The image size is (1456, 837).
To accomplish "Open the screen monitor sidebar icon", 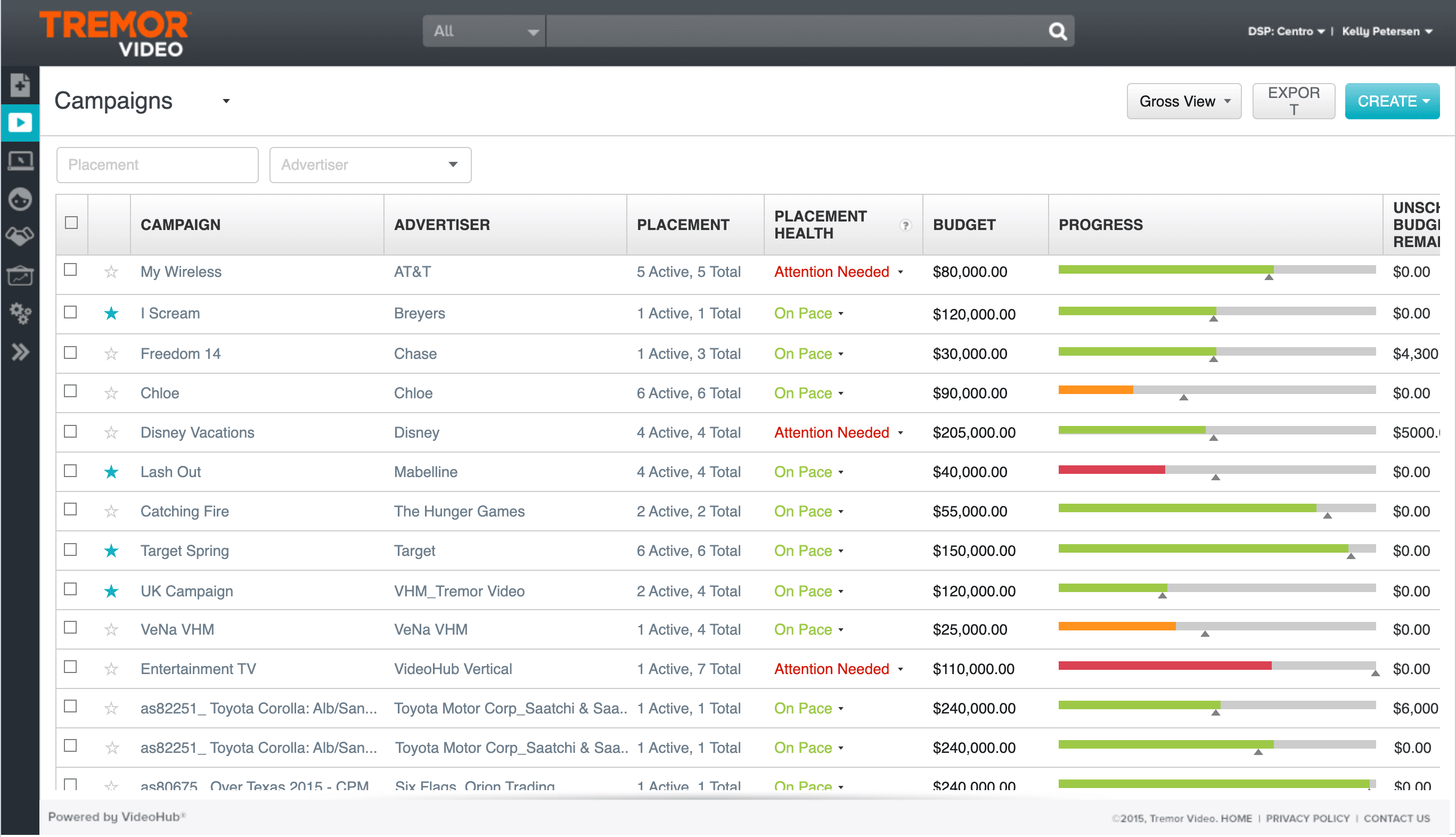I will click(20, 160).
